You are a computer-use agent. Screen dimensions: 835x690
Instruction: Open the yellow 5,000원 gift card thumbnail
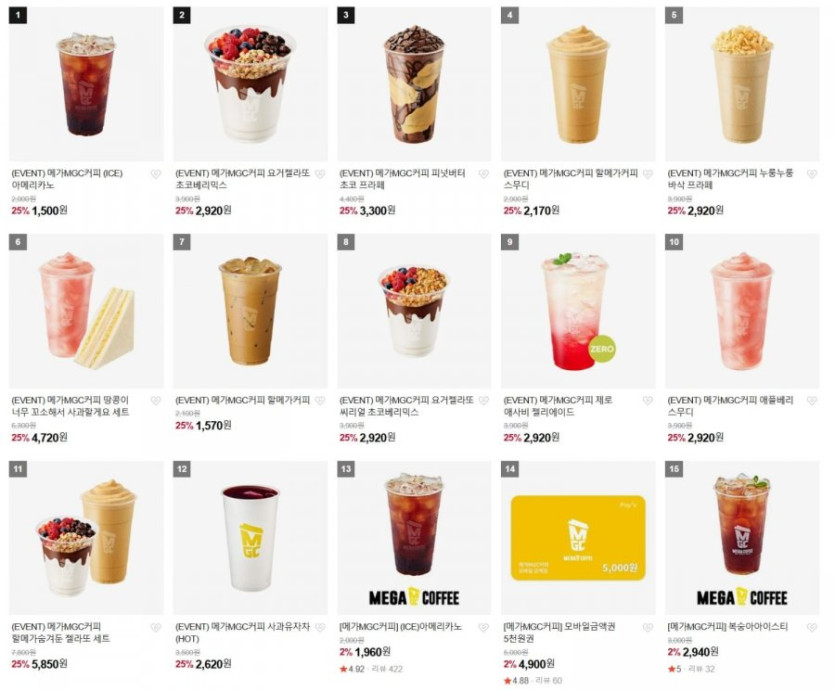(x=578, y=538)
